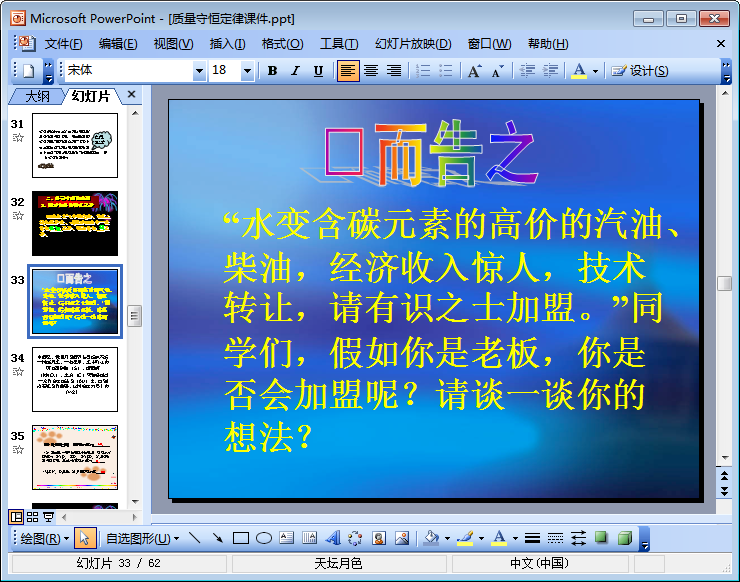Image resolution: width=740 pixels, height=582 pixels.
Task: Switch to the 大纲 outline tab
Action: [37, 96]
